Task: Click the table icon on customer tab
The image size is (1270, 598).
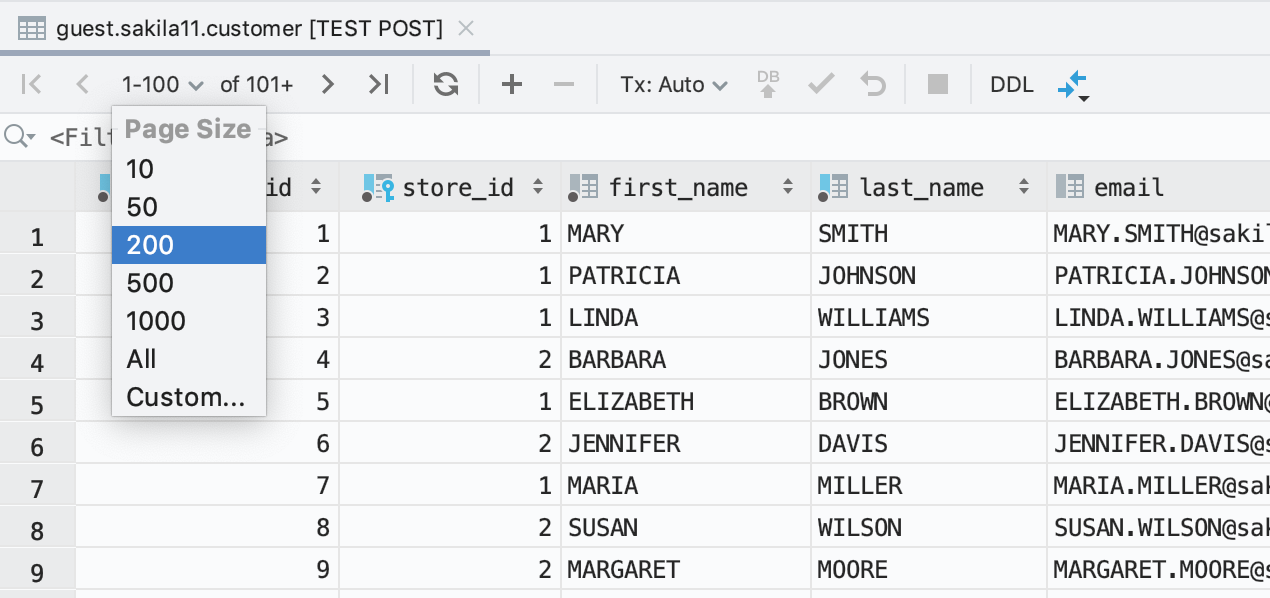Action: [x=32, y=29]
